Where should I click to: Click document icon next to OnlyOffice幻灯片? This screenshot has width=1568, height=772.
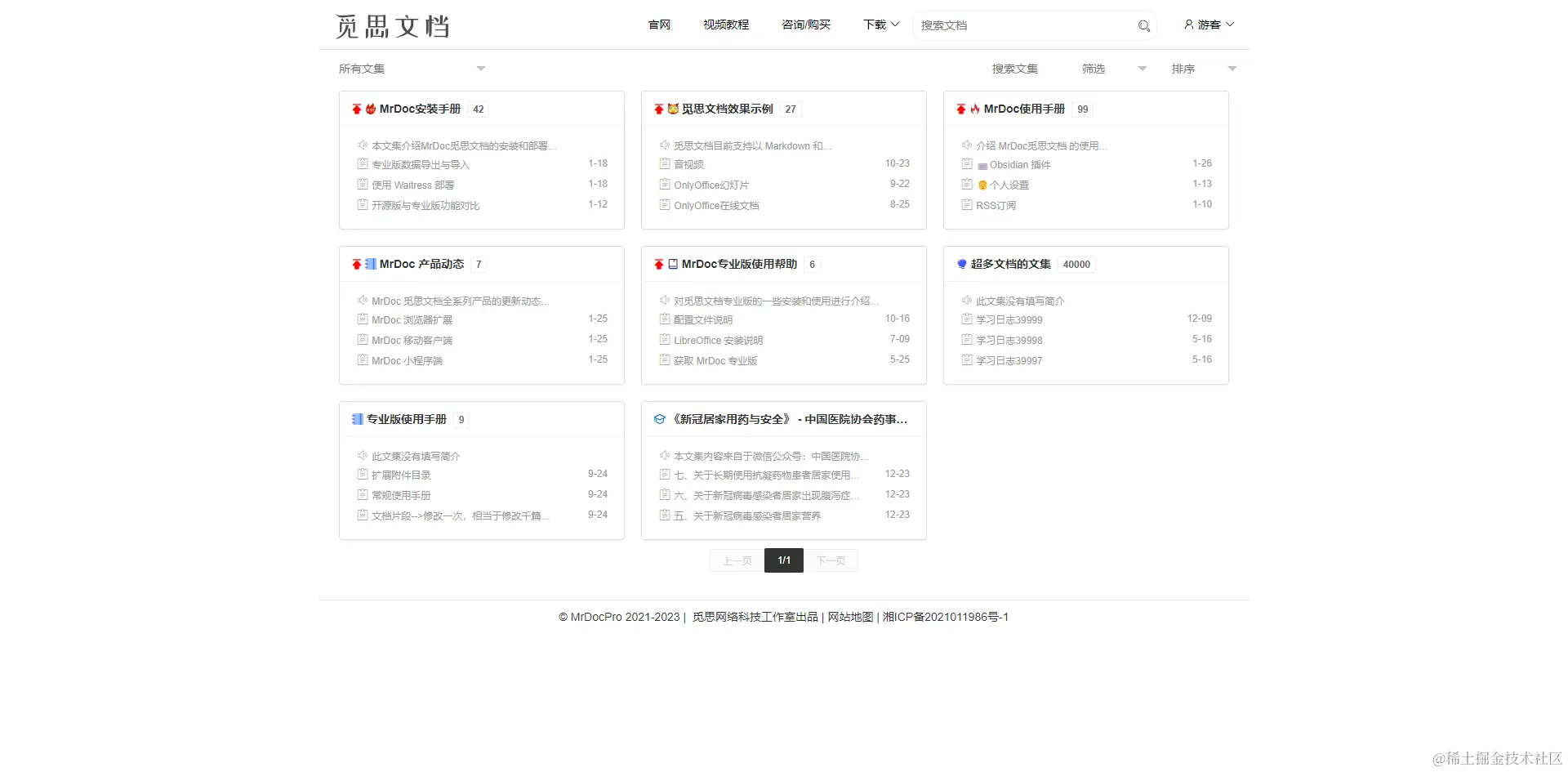pos(665,184)
